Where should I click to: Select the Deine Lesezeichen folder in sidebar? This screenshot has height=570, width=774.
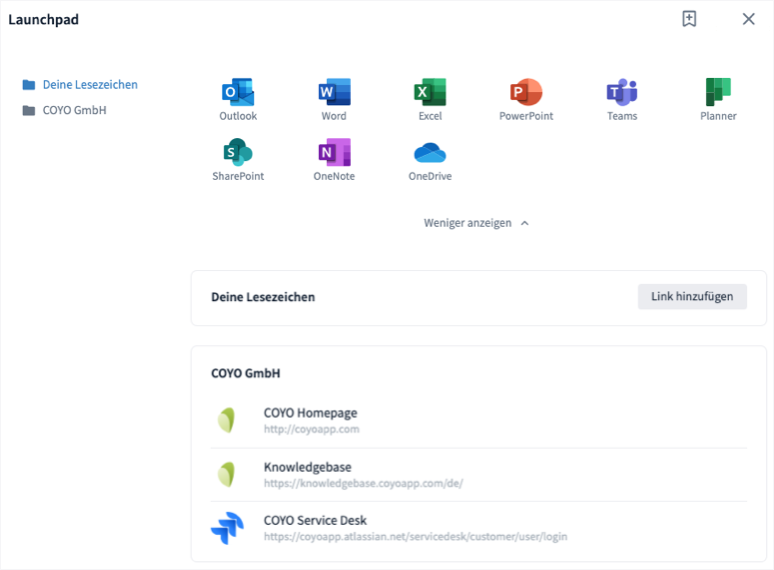pyautogui.click(x=80, y=84)
